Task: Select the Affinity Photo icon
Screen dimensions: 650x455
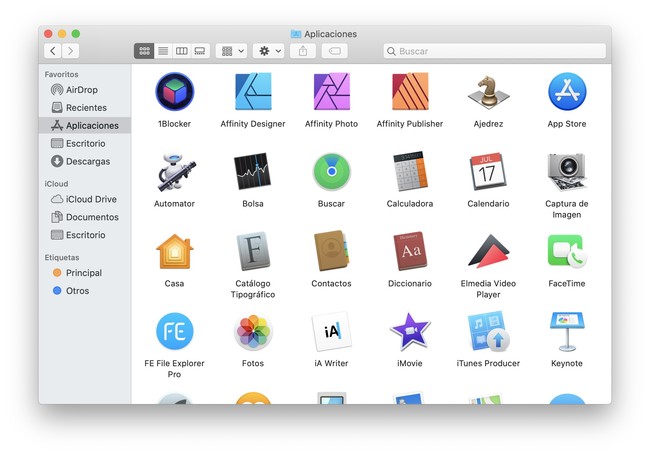Action: click(x=331, y=92)
